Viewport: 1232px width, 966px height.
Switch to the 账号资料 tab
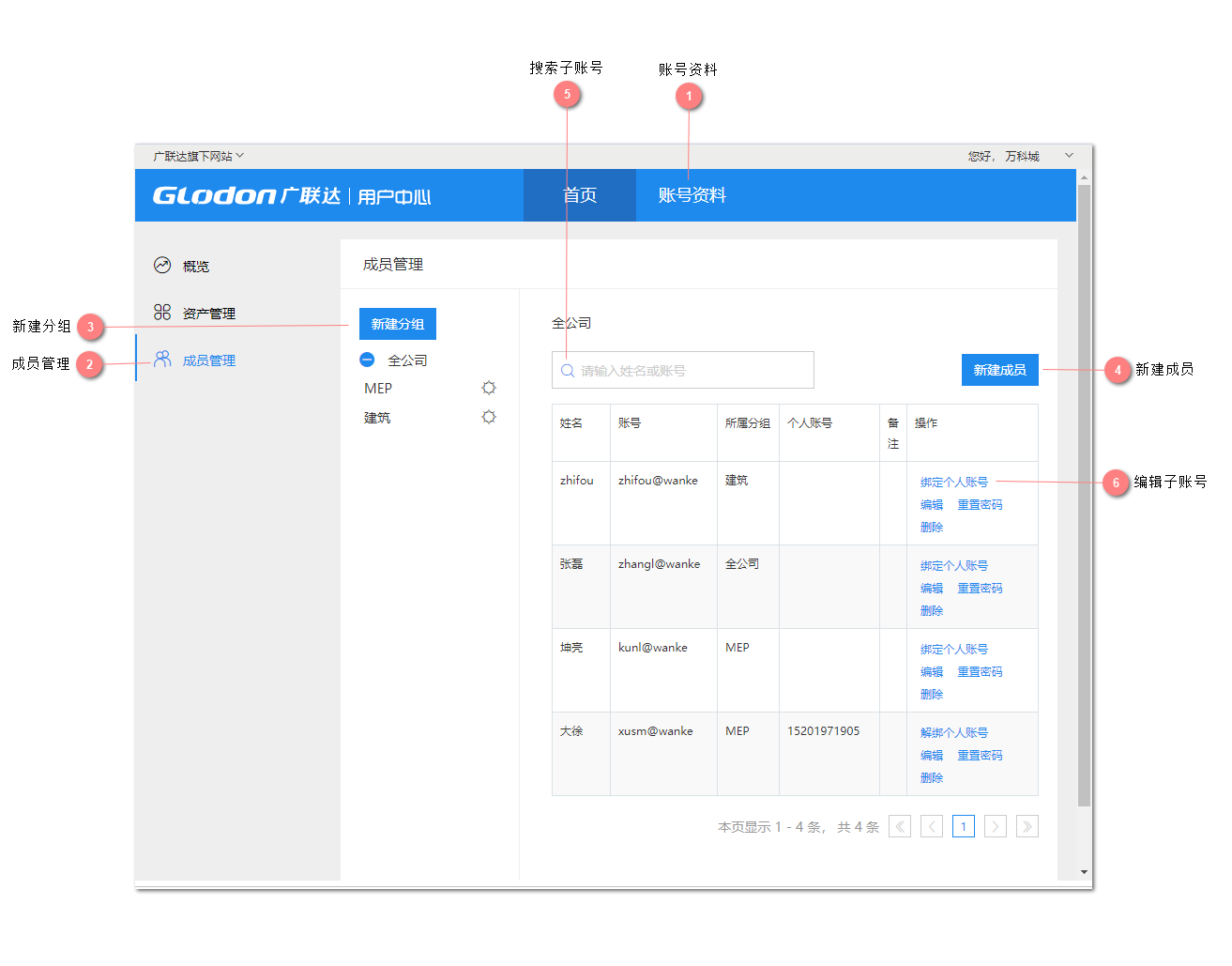pyautogui.click(x=692, y=195)
